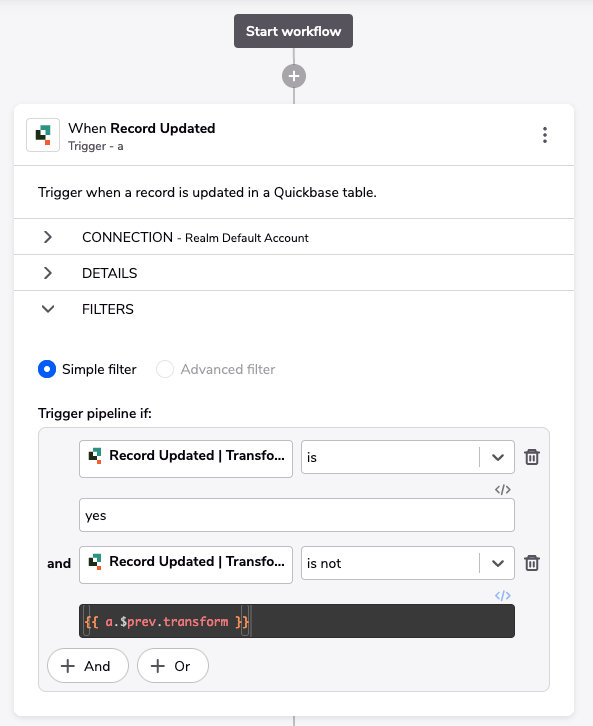593x726 pixels.
Task: Open the 'is not' operator dropdown
Action: 408,563
